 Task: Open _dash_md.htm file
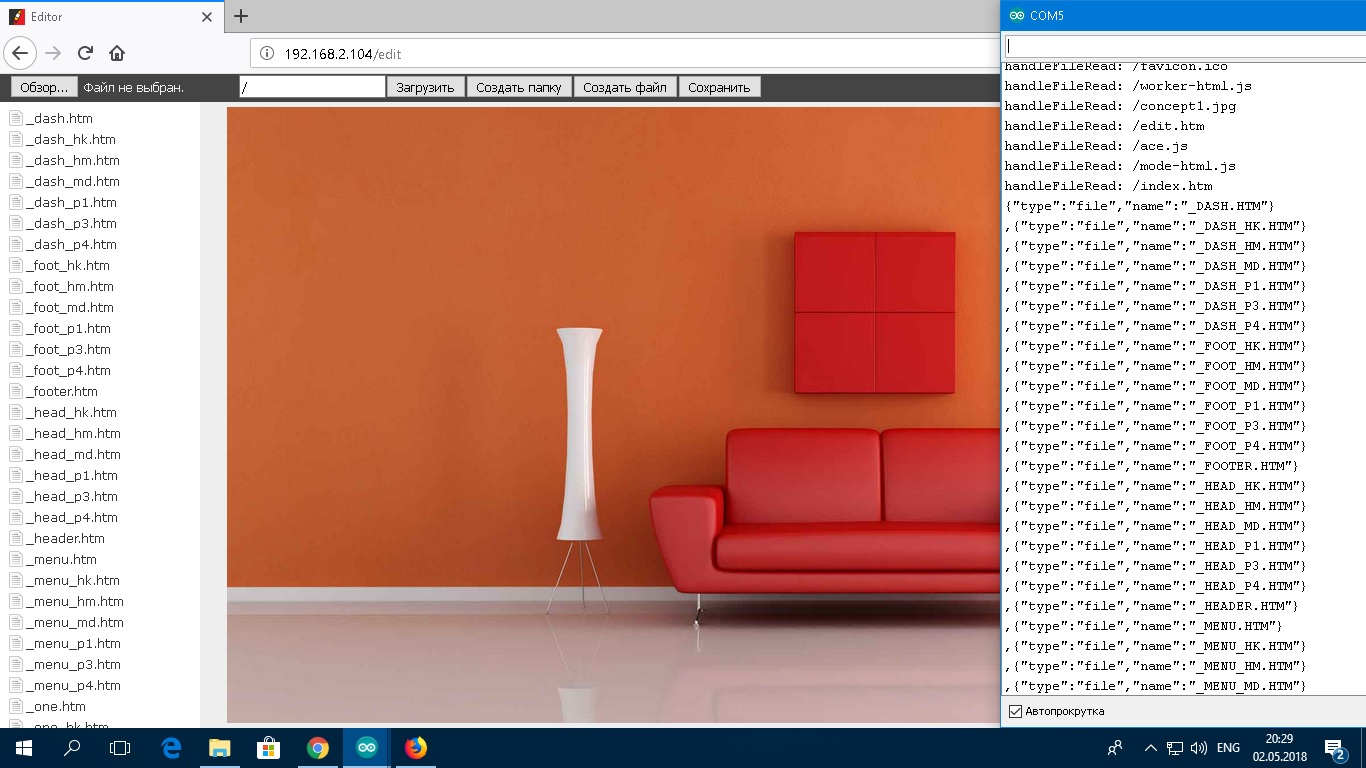(73, 181)
